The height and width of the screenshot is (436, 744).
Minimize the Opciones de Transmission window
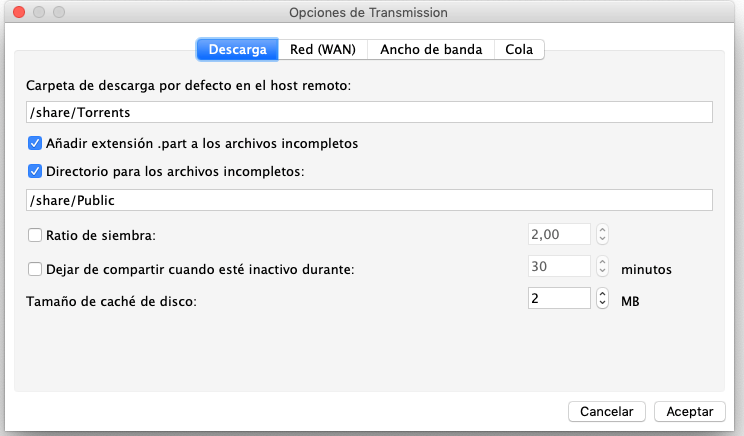[38, 13]
